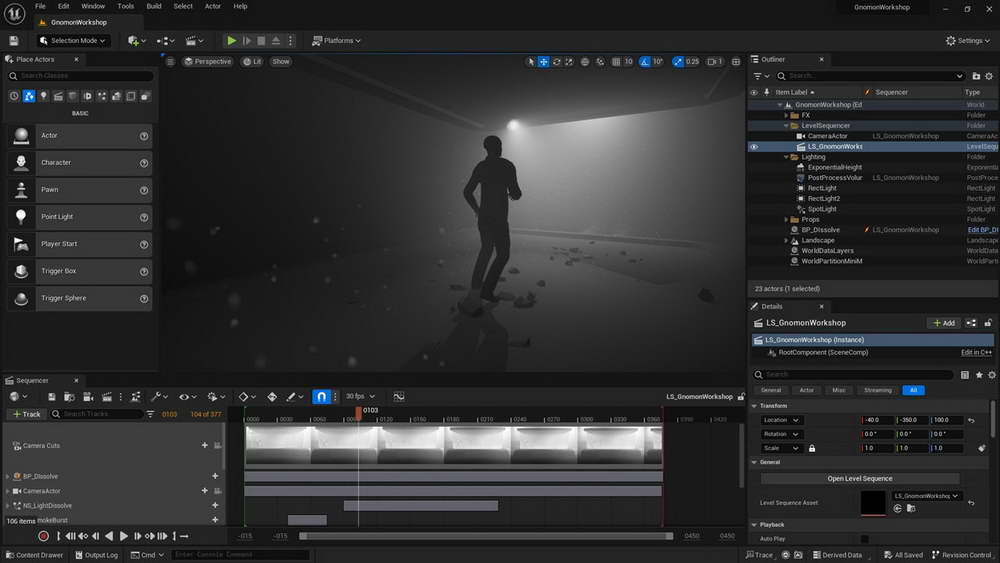Select the Player Start actor entry
Viewport: 1000px width, 563px height.
point(80,244)
